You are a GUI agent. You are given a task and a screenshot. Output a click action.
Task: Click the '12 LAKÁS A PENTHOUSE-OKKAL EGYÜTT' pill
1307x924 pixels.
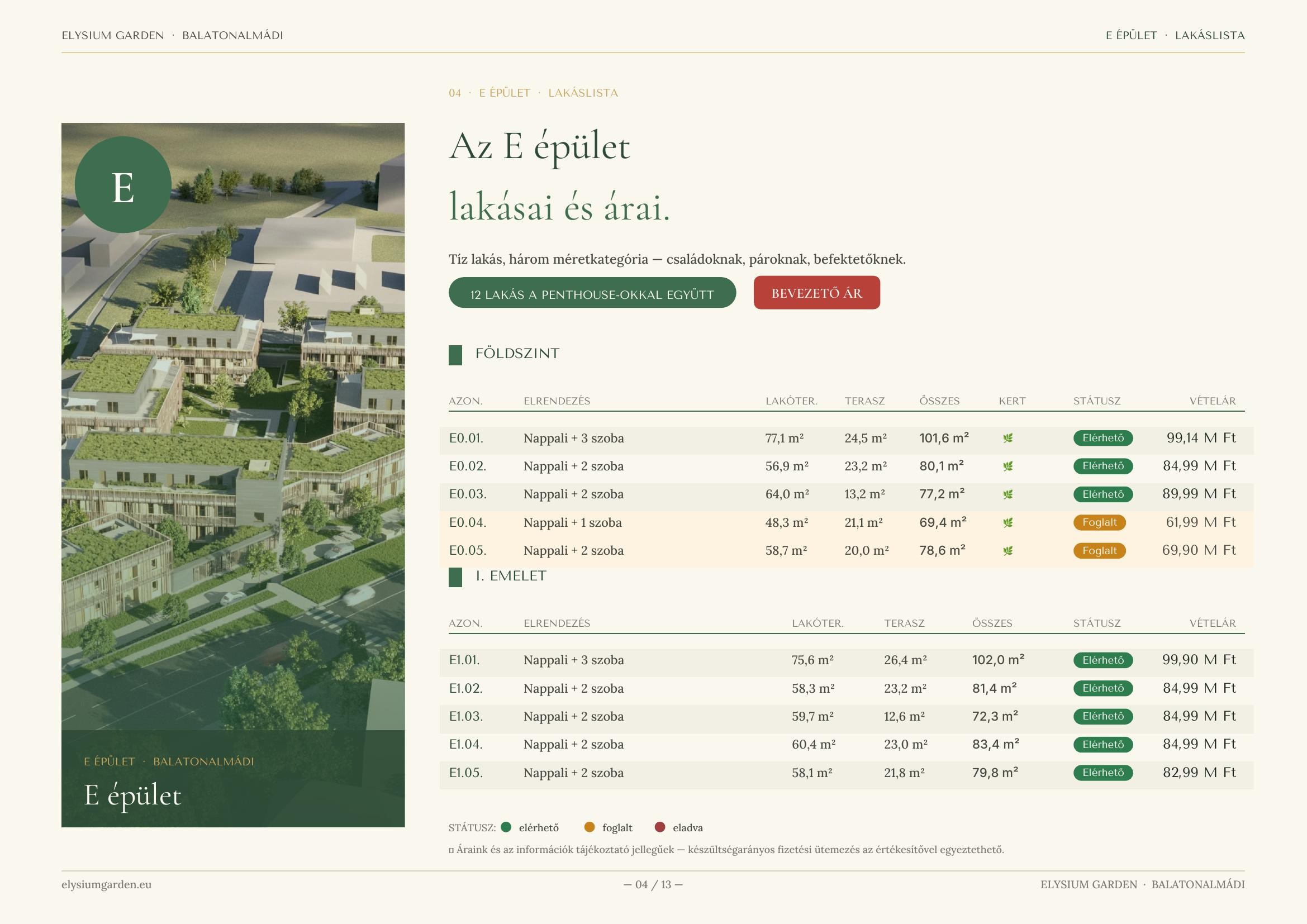coord(592,293)
